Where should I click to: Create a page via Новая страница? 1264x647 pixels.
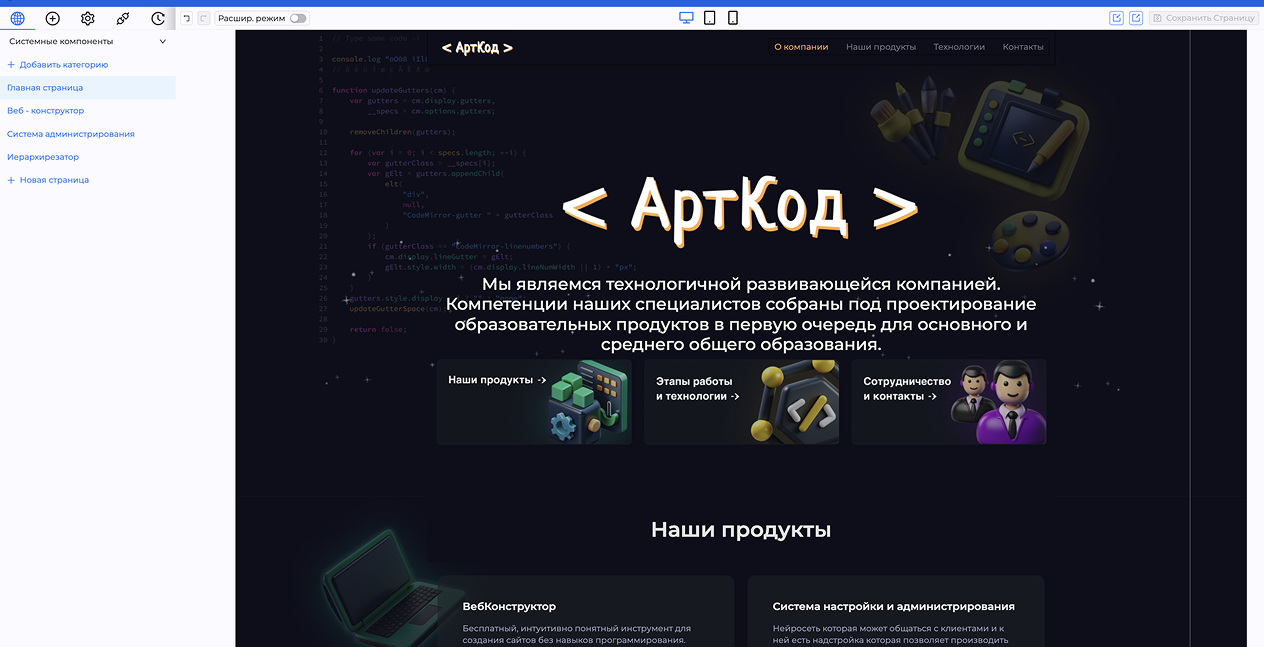tap(54, 180)
